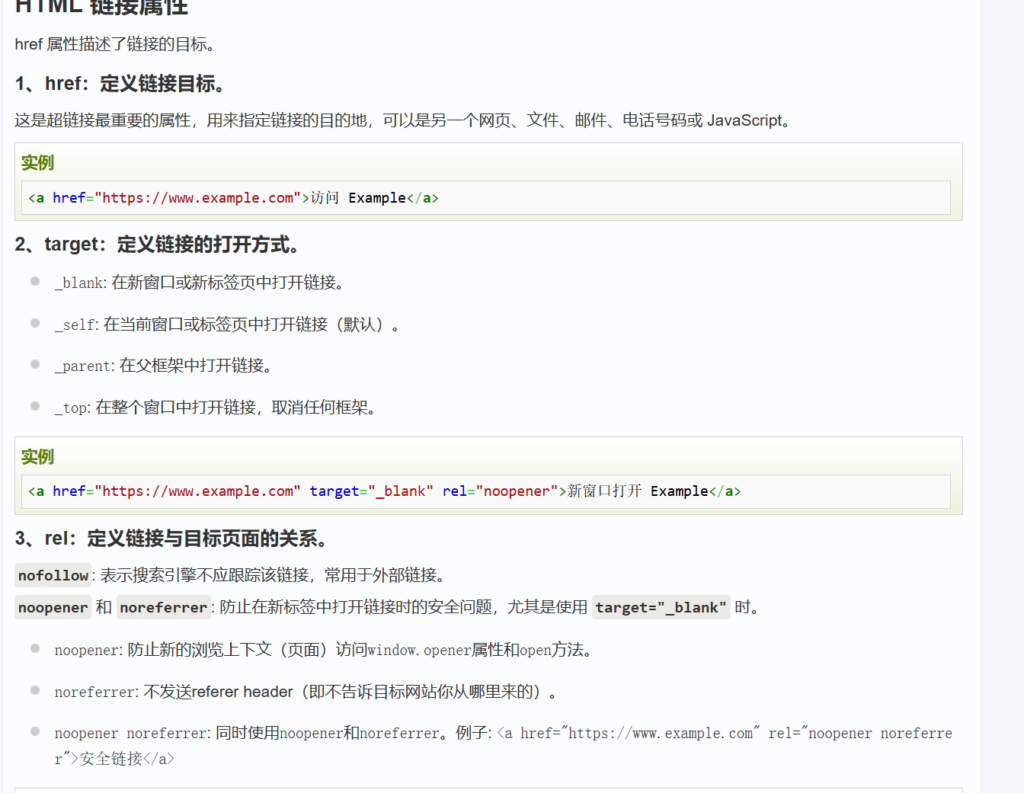Select the _blank list item text
This screenshot has width=1024, height=793.
(x=199, y=283)
